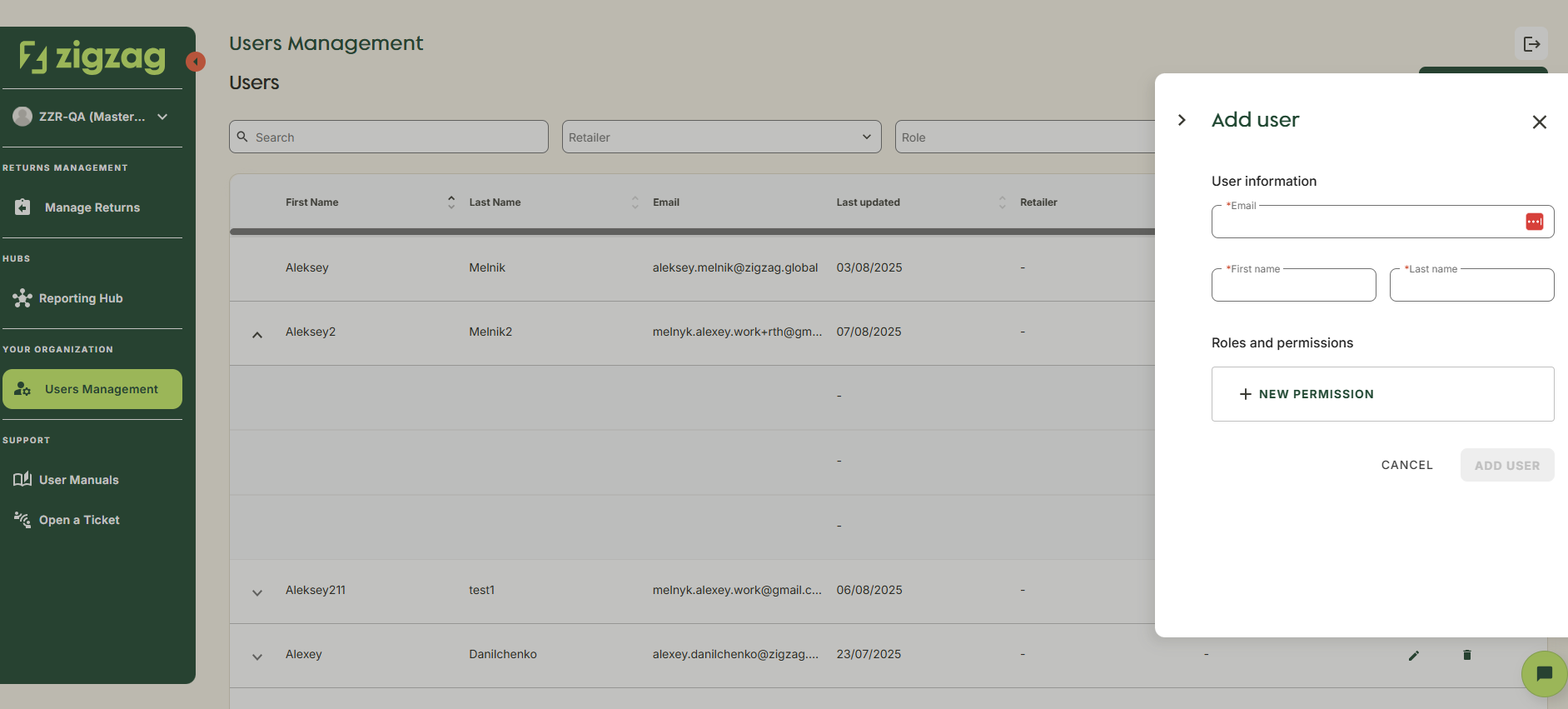Focus the First name input field

point(1293,286)
